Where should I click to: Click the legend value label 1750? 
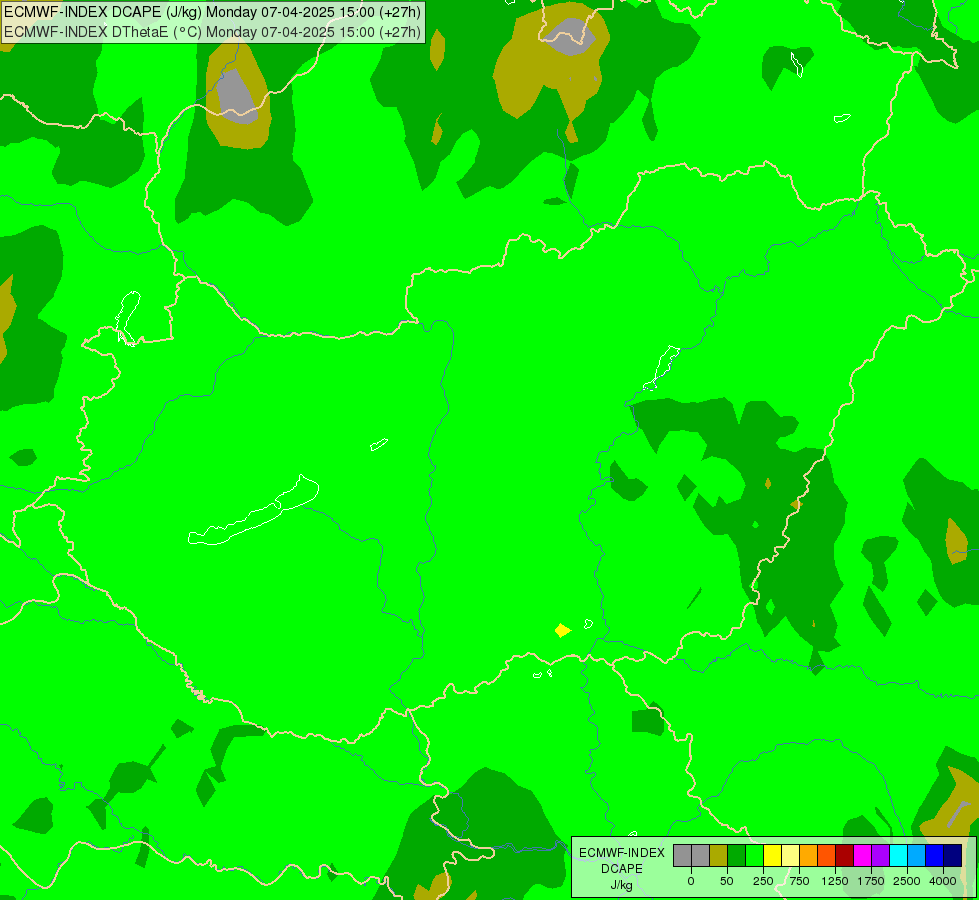pos(871,881)
